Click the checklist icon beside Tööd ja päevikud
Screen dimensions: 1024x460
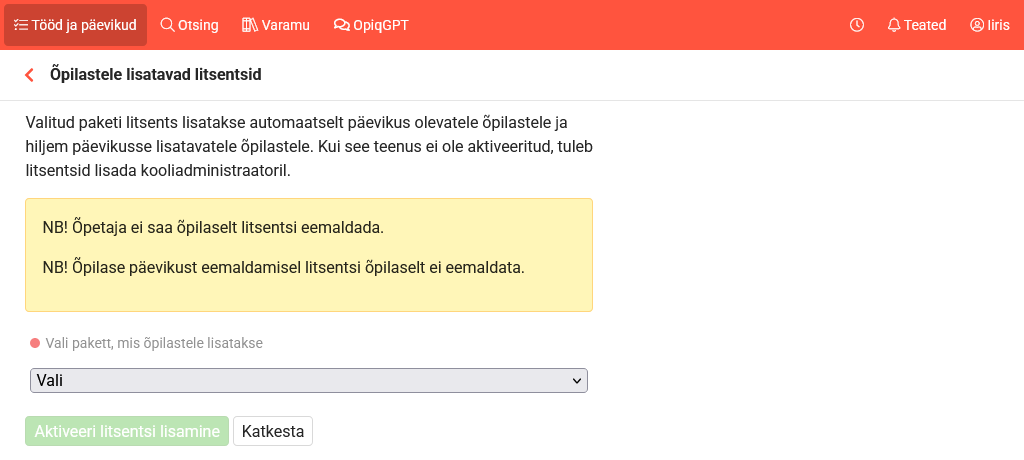coord(20,25)
